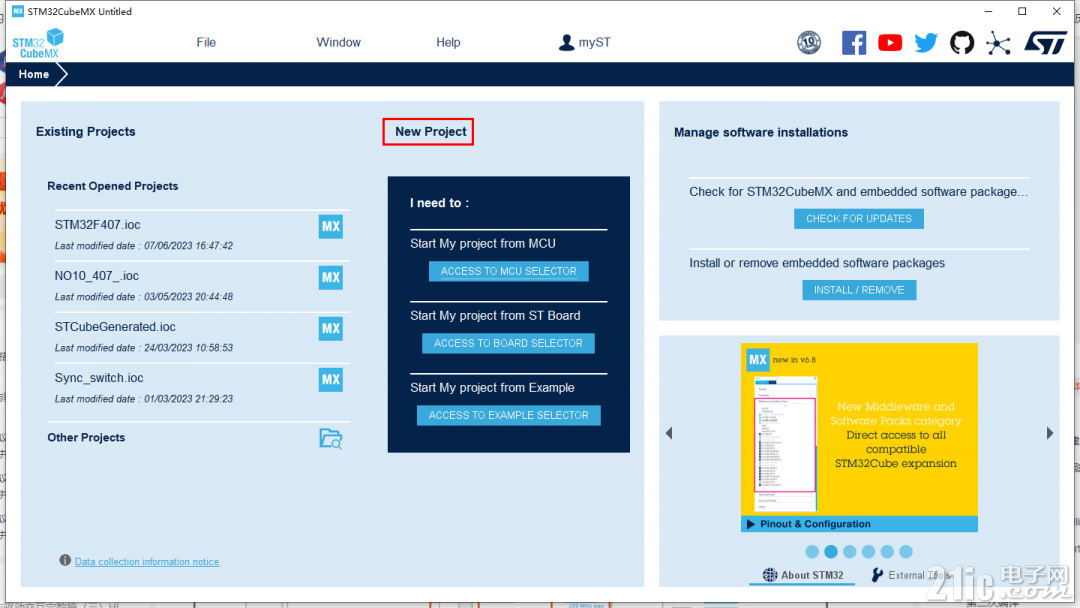Click the ST community network star icon
Image resolution: width=1080 pixels, height=608 pixels.
click(998, 43)
